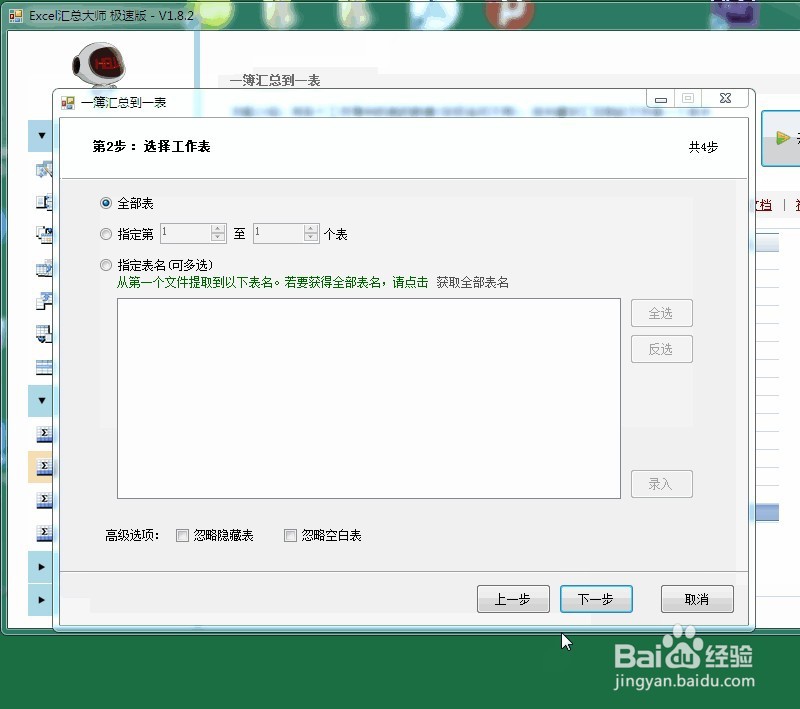Open the second sidebar tool icon in top group
Viewport: 800px width, 709px height.
(x=44, y=202)
